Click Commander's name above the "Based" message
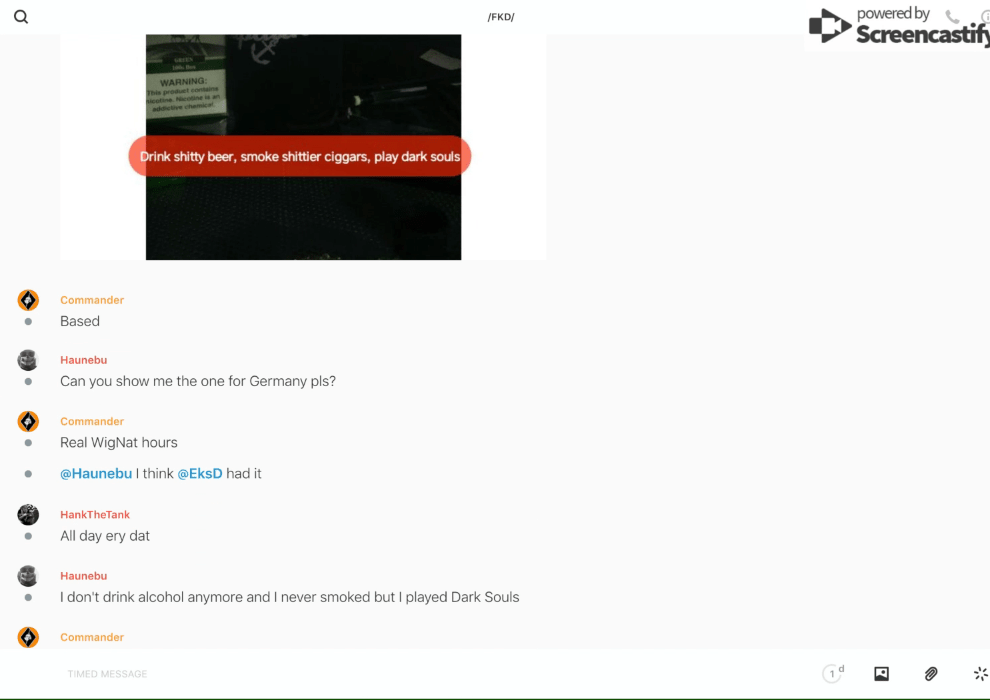 click(92, 300)
